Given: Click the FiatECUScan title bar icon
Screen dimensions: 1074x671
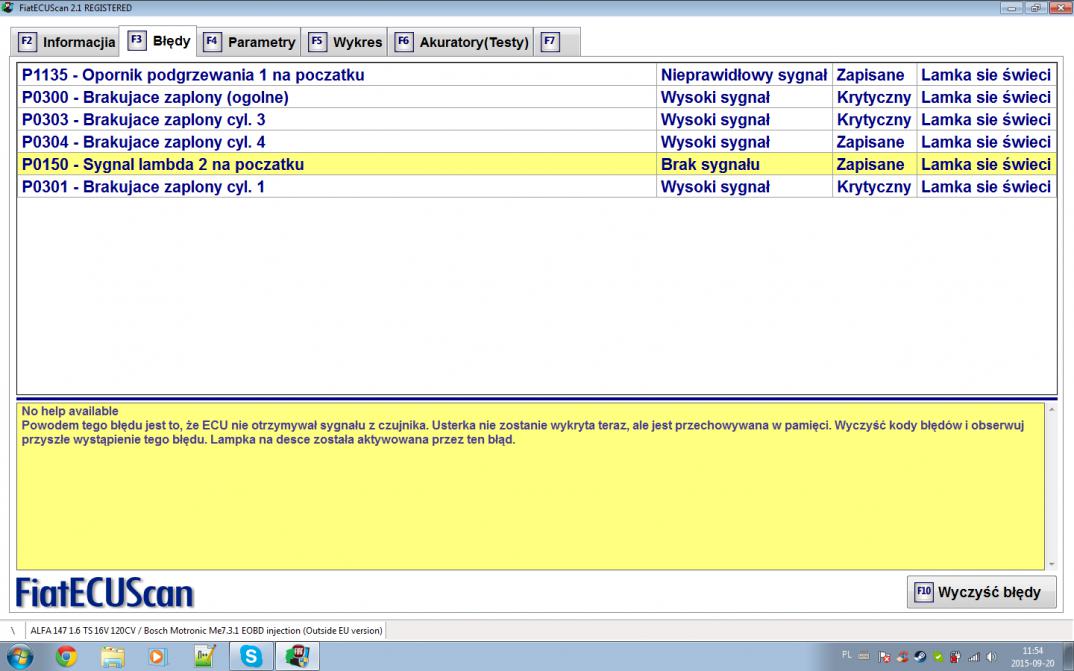Looking at the screenshot, I should (x=8, y=8).
